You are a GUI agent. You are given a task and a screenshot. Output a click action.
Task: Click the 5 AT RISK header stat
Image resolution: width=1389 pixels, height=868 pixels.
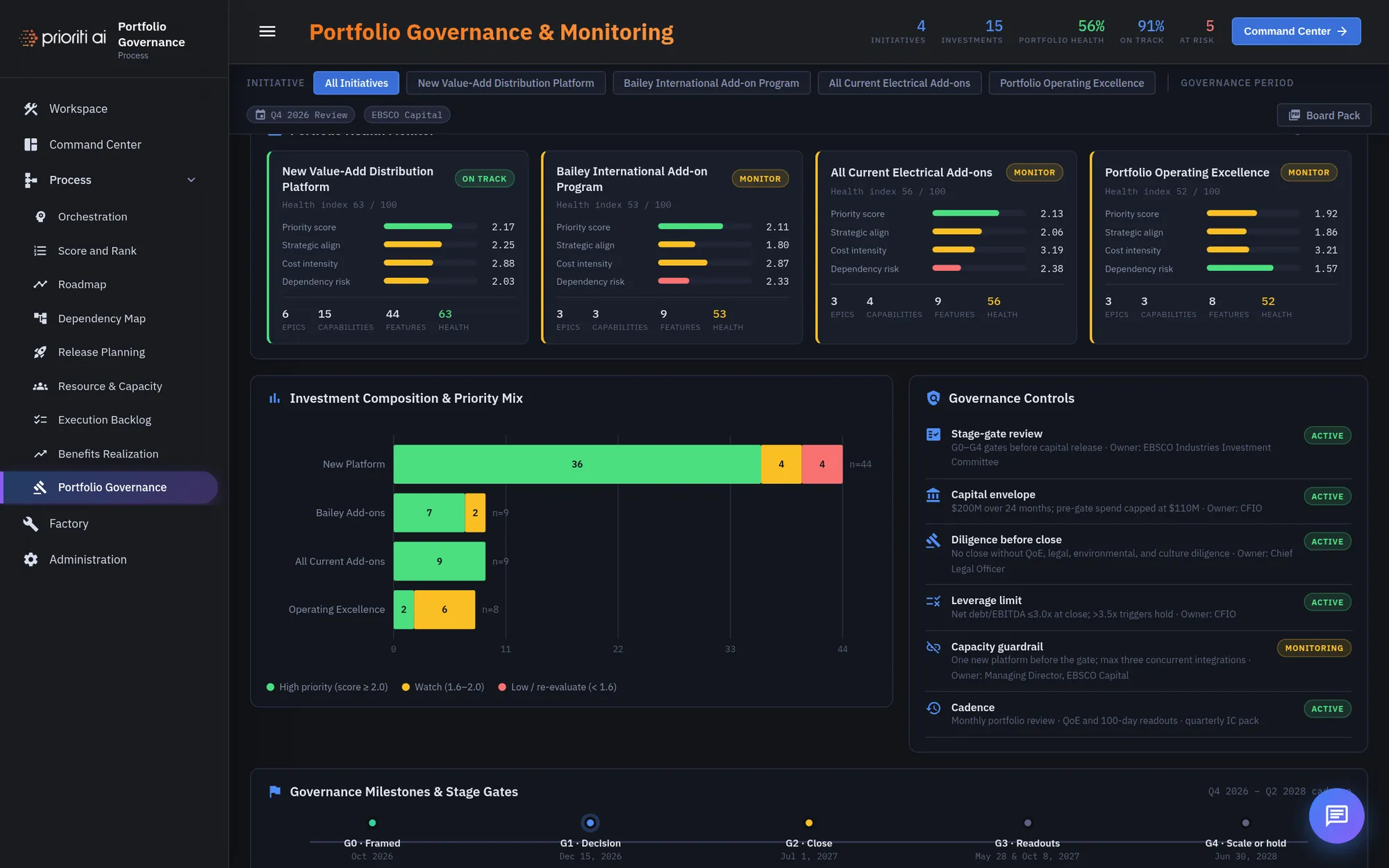click(1197, 31)
